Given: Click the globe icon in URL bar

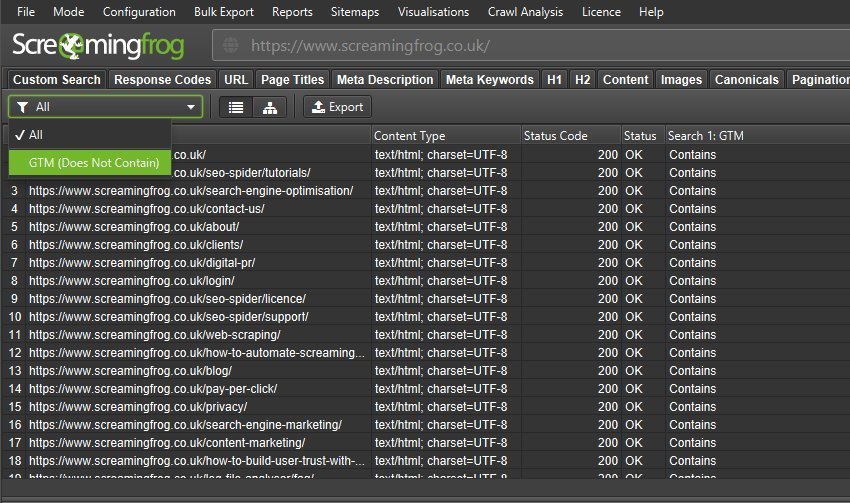Looking at the screenshot, I should 231,46.
